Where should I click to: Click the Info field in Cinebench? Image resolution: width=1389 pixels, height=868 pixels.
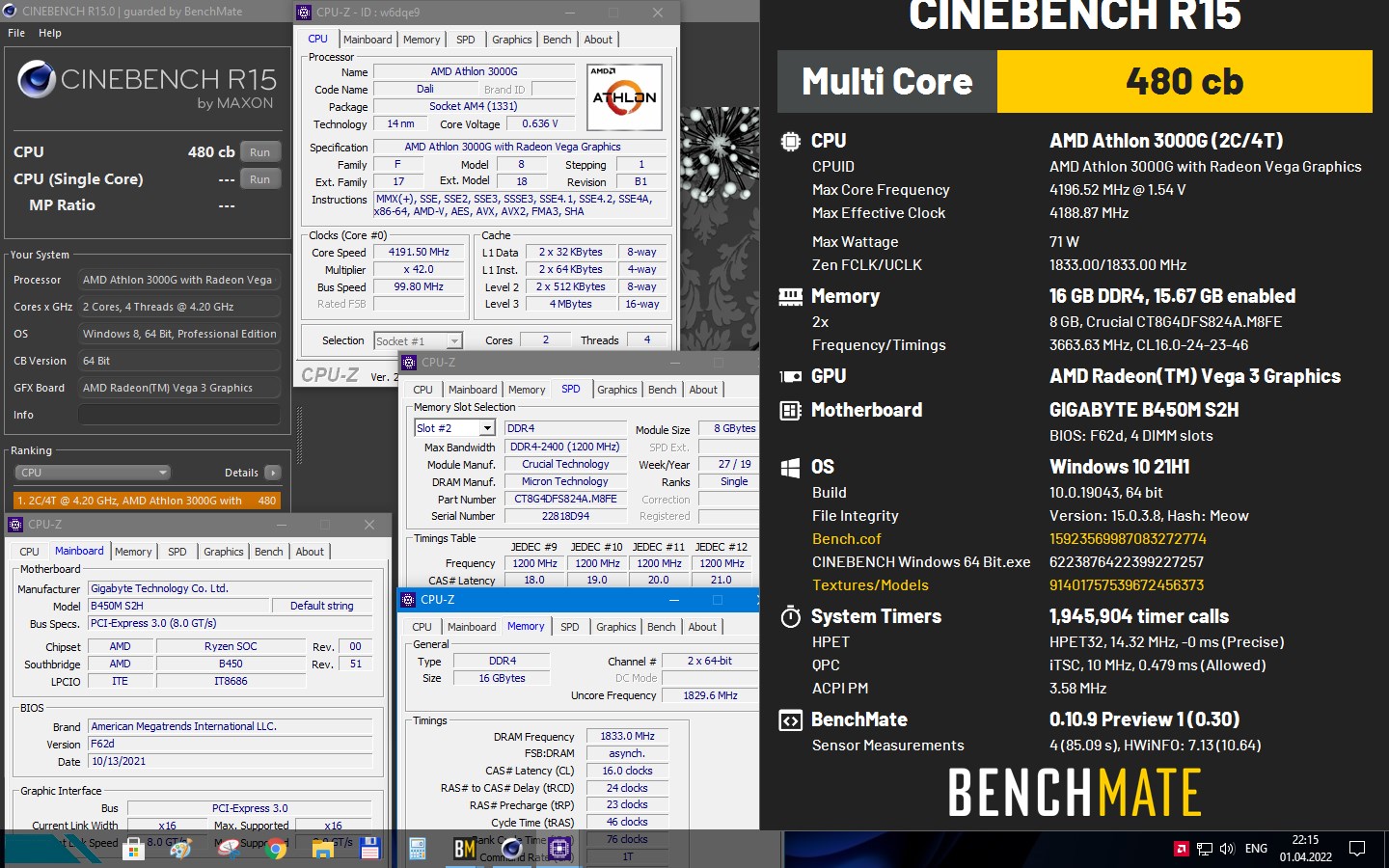[x=179, y=415]
